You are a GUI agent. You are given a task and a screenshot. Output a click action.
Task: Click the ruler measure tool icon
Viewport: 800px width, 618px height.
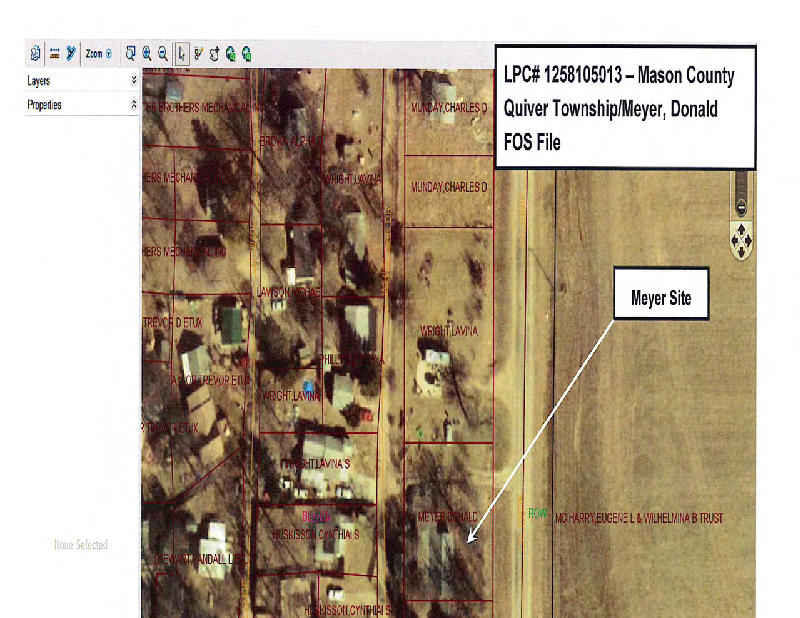(x=54, y=53)
